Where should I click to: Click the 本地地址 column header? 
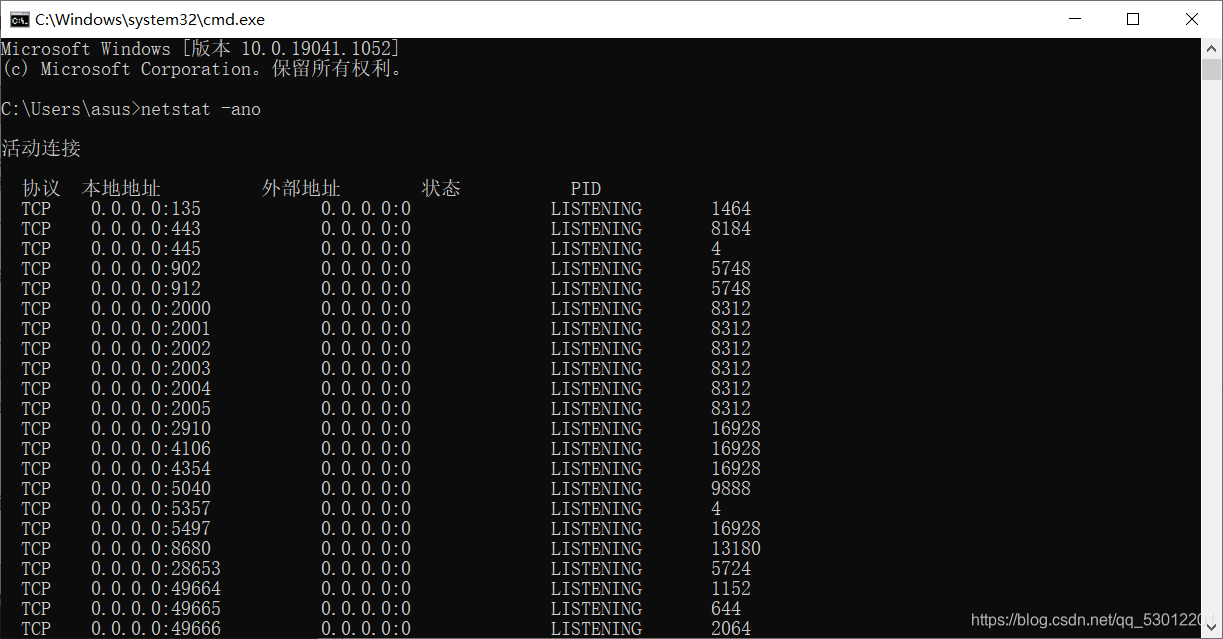tap(121, 189)
